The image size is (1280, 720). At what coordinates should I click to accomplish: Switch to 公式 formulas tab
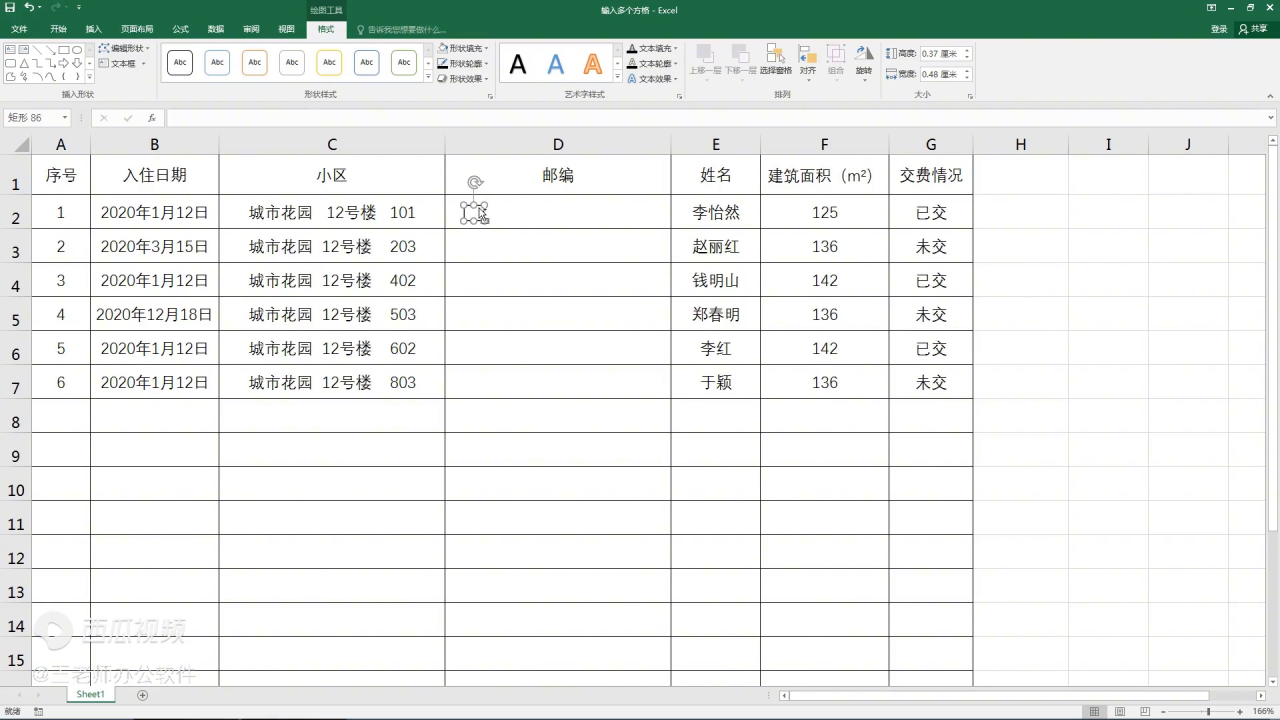pyautogui.click(x=181, y=29)
